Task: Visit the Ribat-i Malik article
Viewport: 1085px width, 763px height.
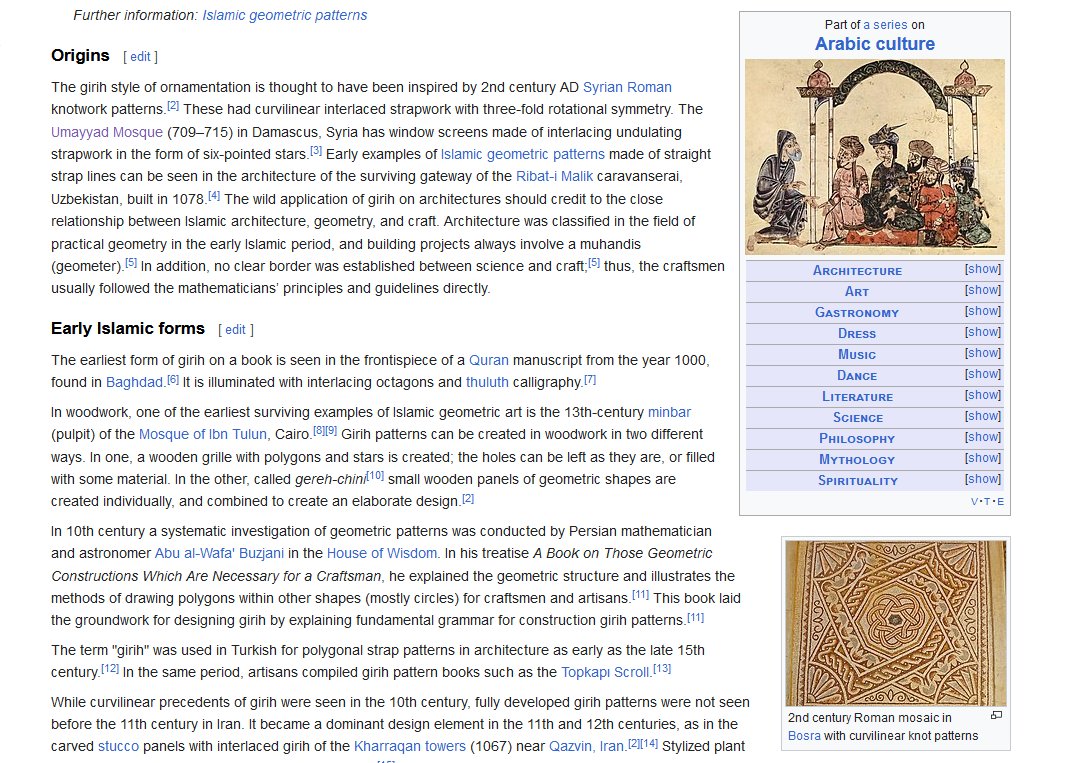Action: 554,176
